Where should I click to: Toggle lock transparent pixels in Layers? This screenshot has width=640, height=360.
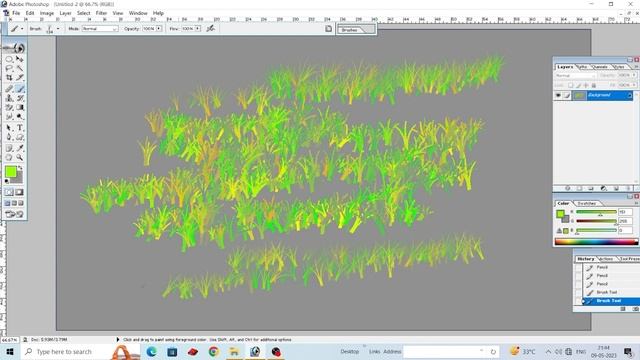(x=571, y=85)
